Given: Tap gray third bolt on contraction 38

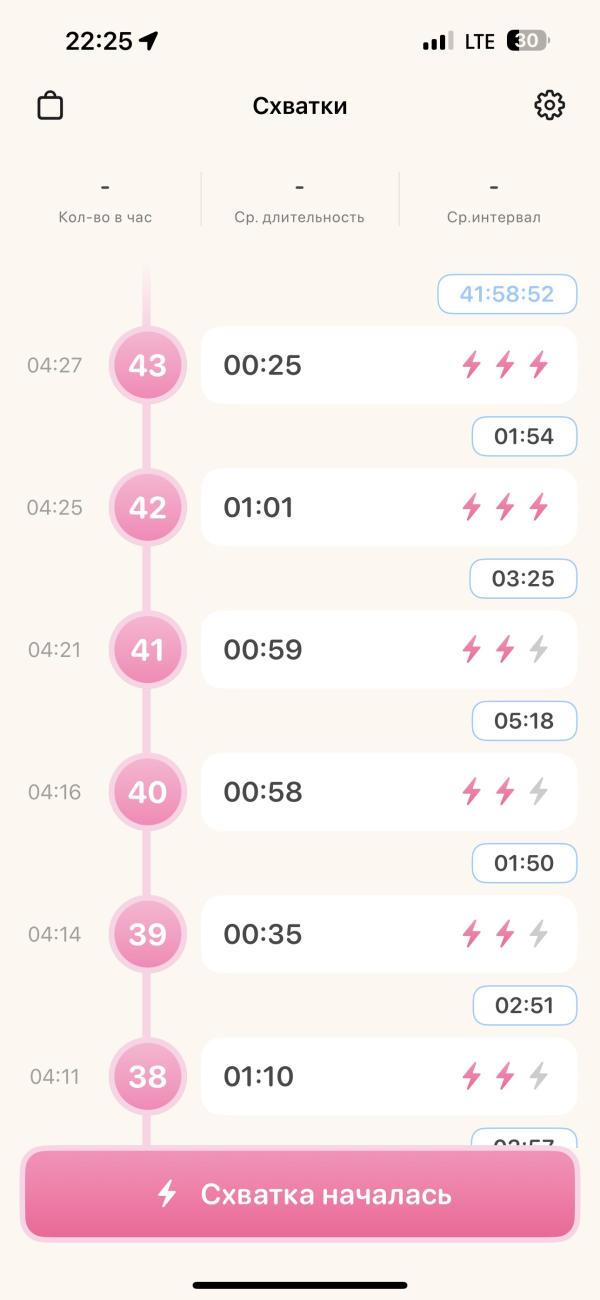Looking at the screenshot, I should [538, 1076].
